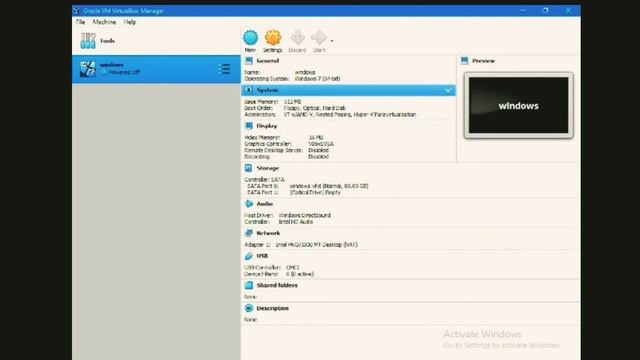640x360 pixels.
Task: Open the Display section heading link
Action: pos(267,126)
